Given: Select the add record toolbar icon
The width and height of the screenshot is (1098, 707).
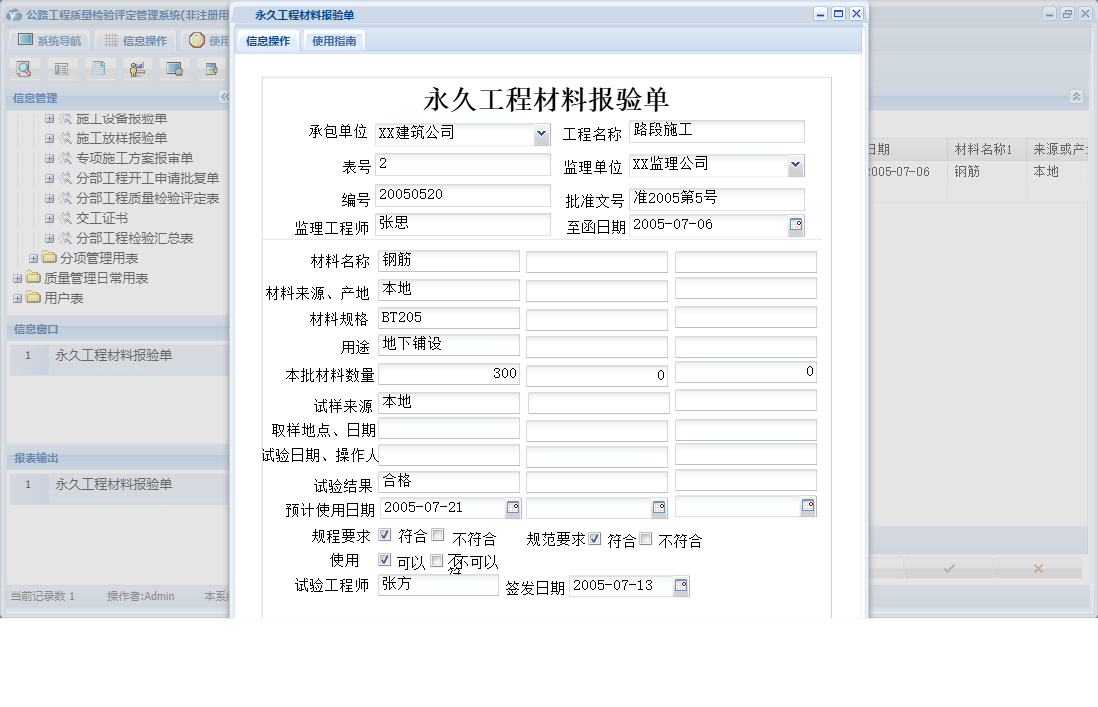Looking at the screenshot, I should point(210,68).
